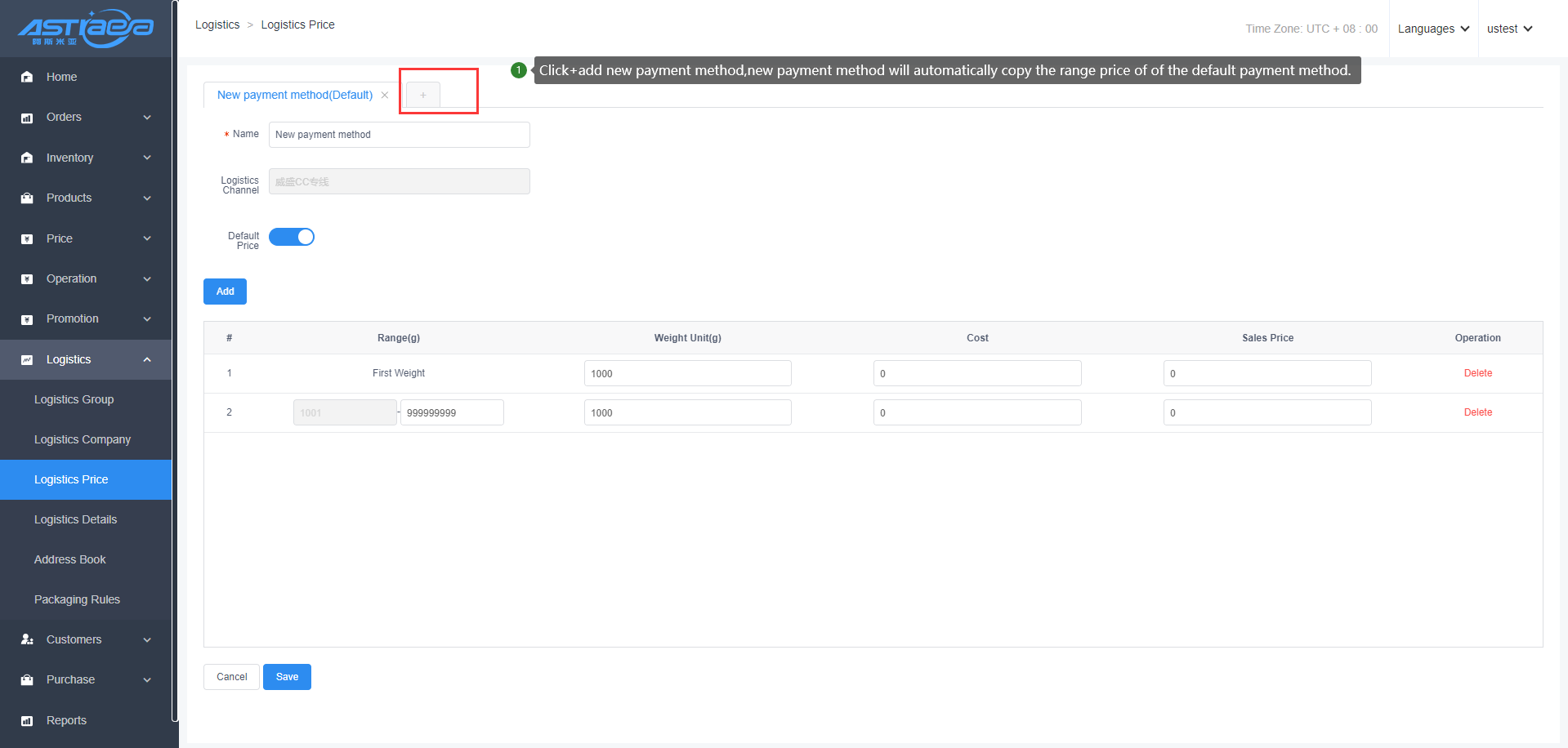Click the Name input field
The image size is (1568, 748).
(x=399, y=135)
